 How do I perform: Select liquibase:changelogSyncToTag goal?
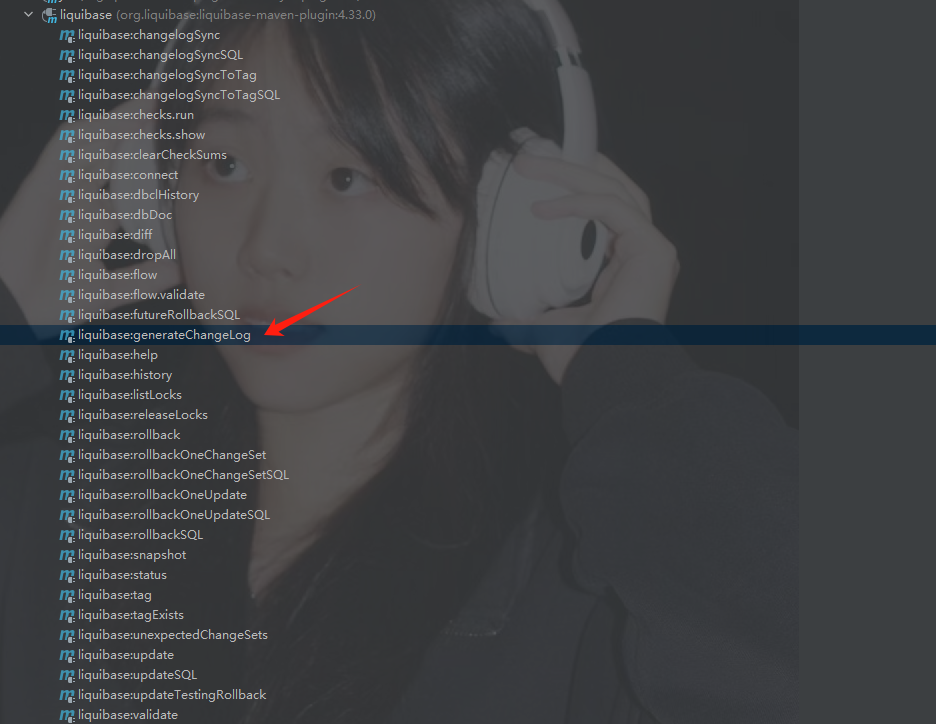167,75
